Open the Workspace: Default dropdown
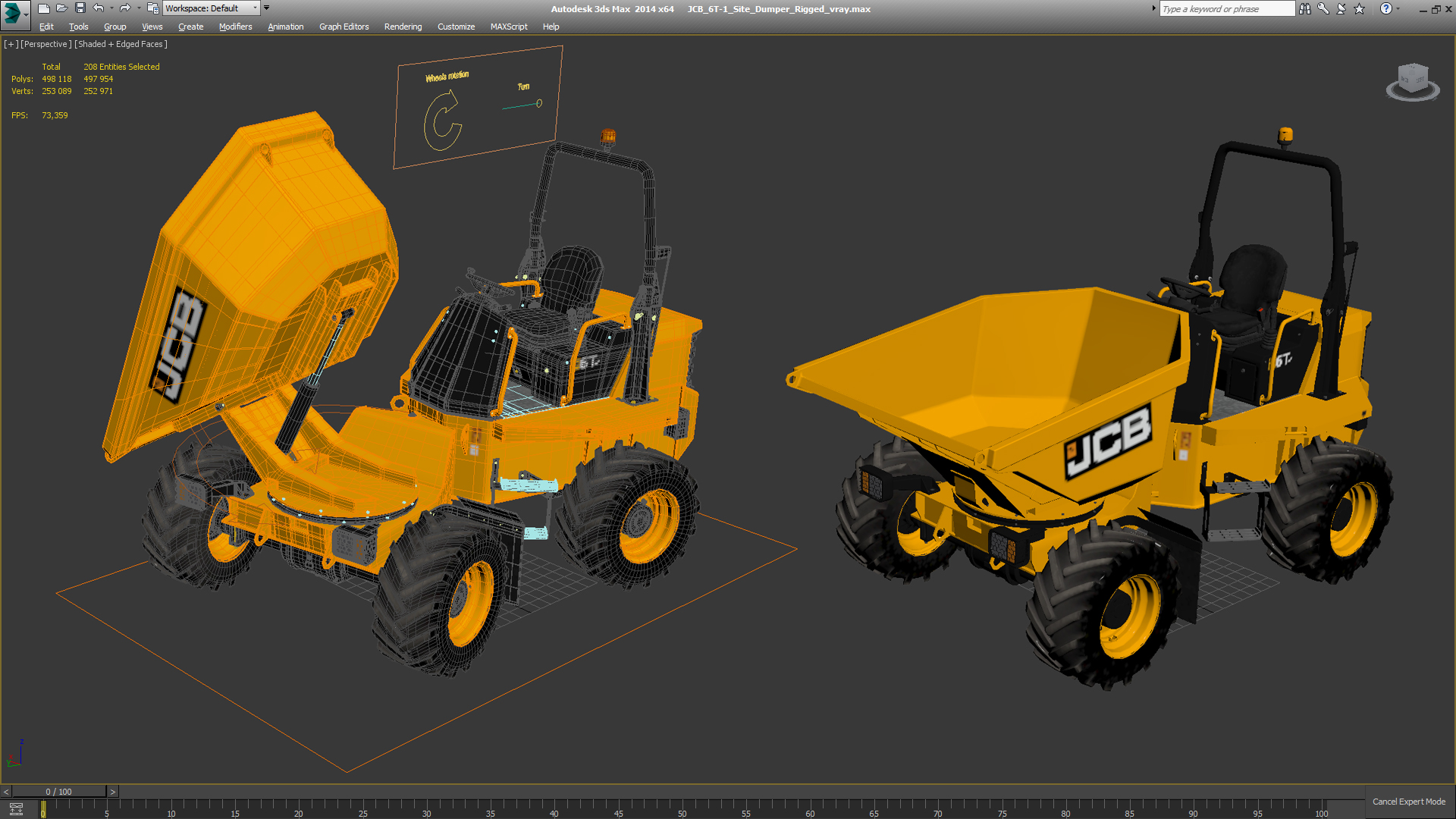This screenshot has width=1456, height=819. 212,8
